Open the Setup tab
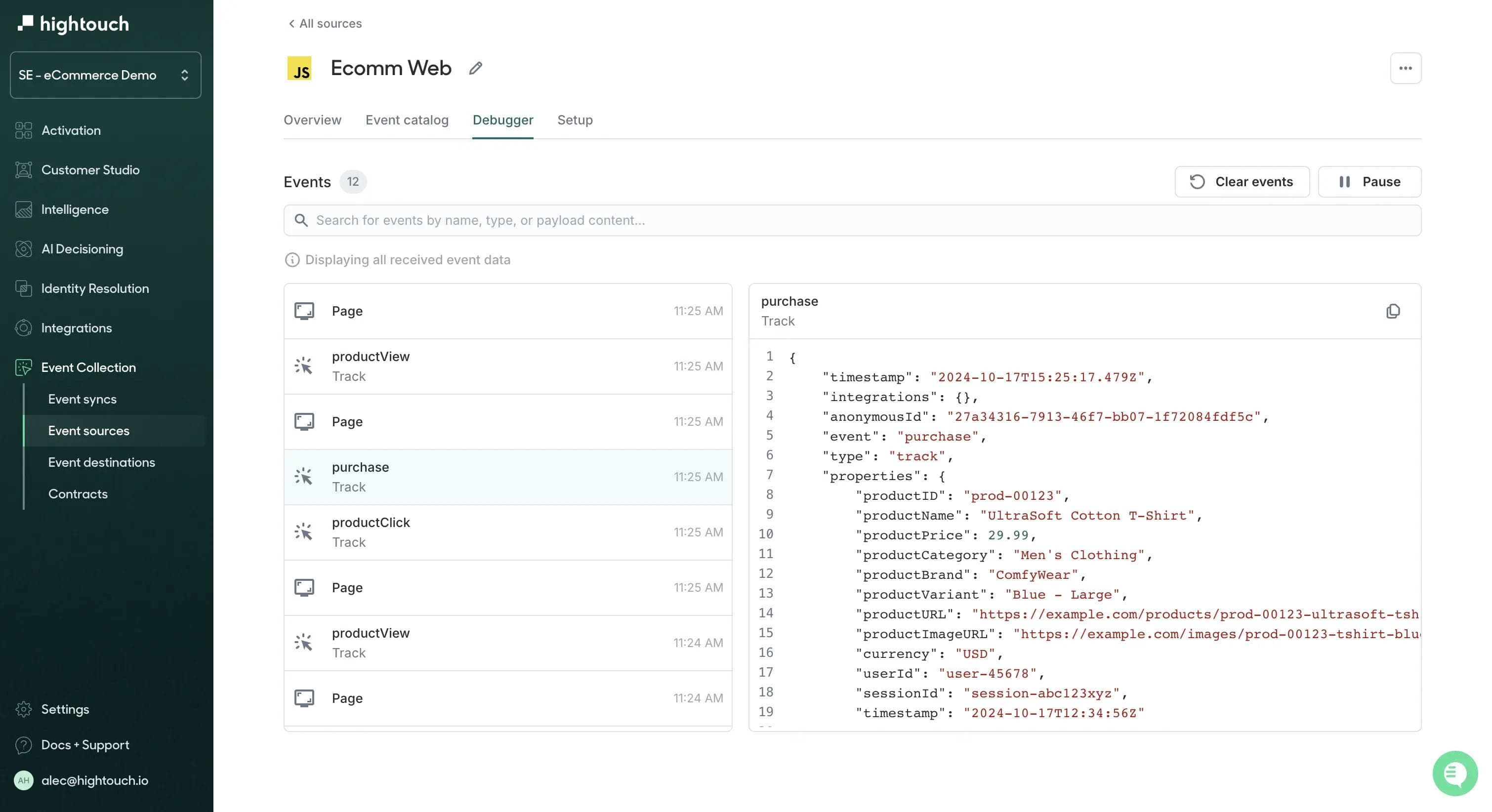This screenshot has height=812, width=1492. click(x=575, y=120)
